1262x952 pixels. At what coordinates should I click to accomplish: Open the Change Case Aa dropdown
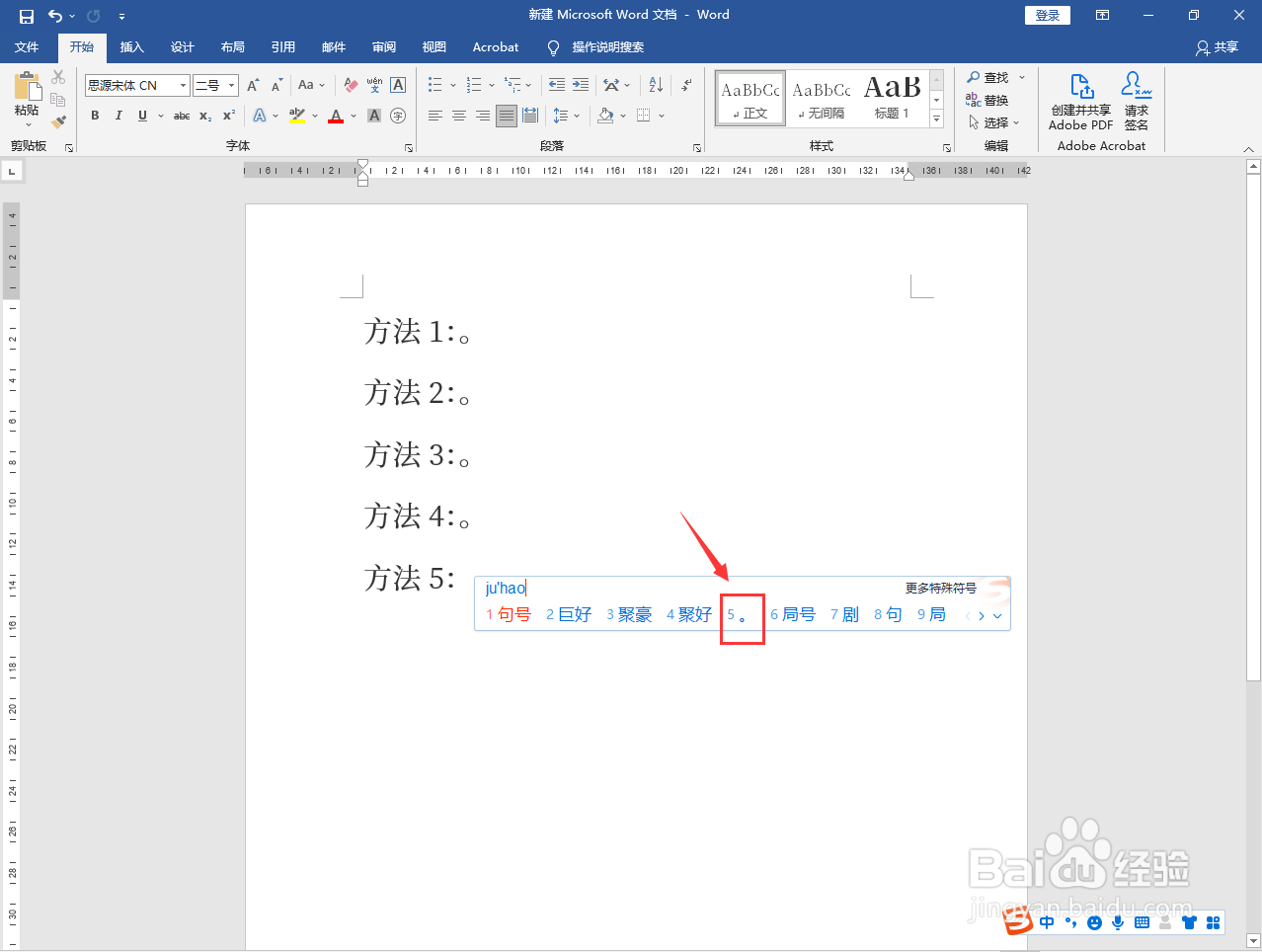pyautogui.click(x=311, y=85)
